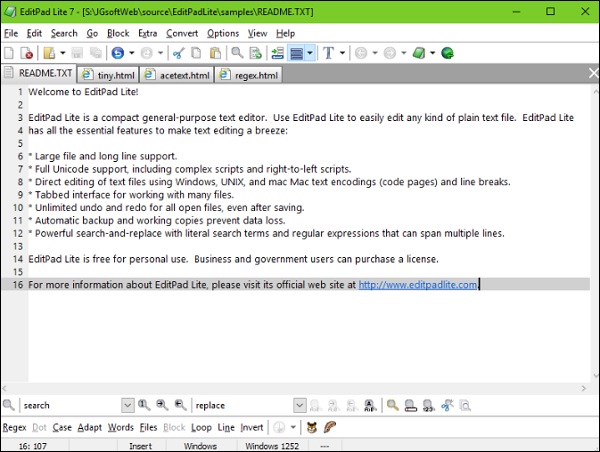
Task: Toggle the Regex search option
Action: pos(13,427)
